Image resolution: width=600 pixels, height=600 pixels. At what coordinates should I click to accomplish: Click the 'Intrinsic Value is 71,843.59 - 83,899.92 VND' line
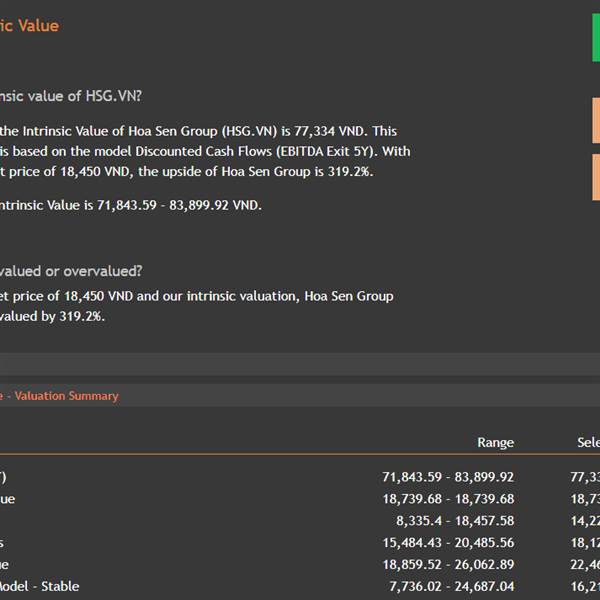click(x=131, y=205)
